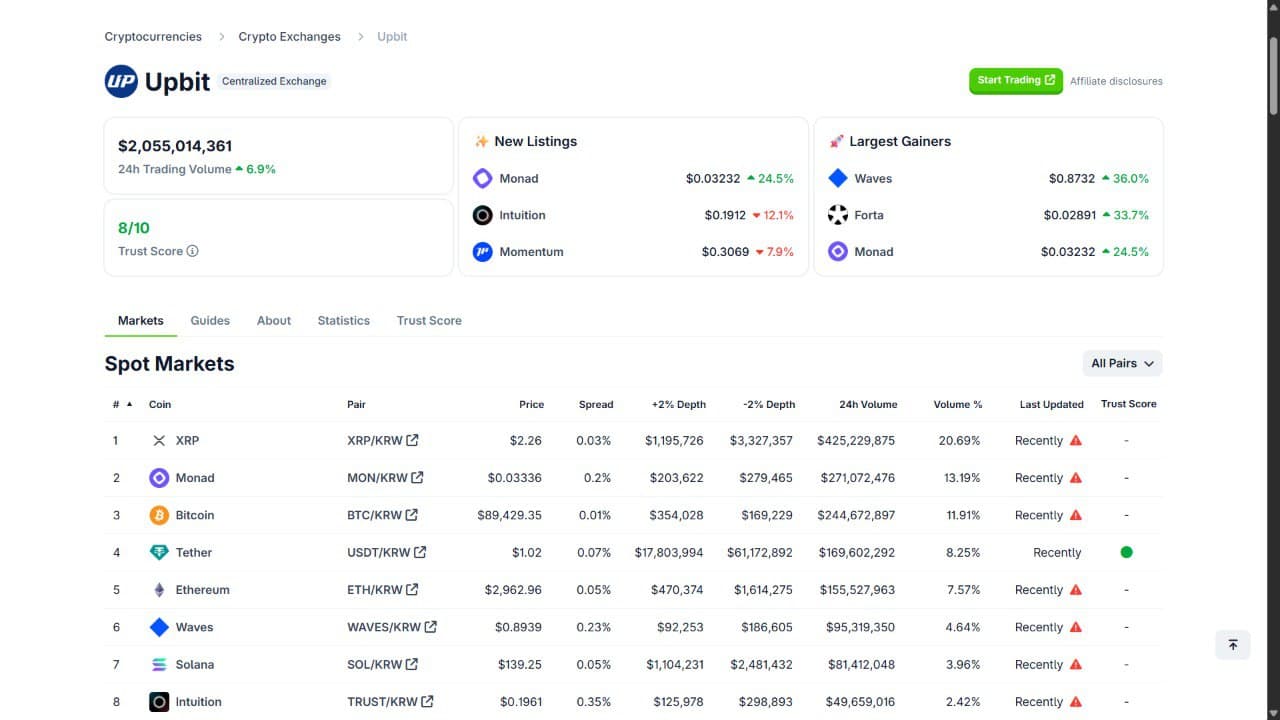
Task: Switch to the Guides tab
Action: 210,320
